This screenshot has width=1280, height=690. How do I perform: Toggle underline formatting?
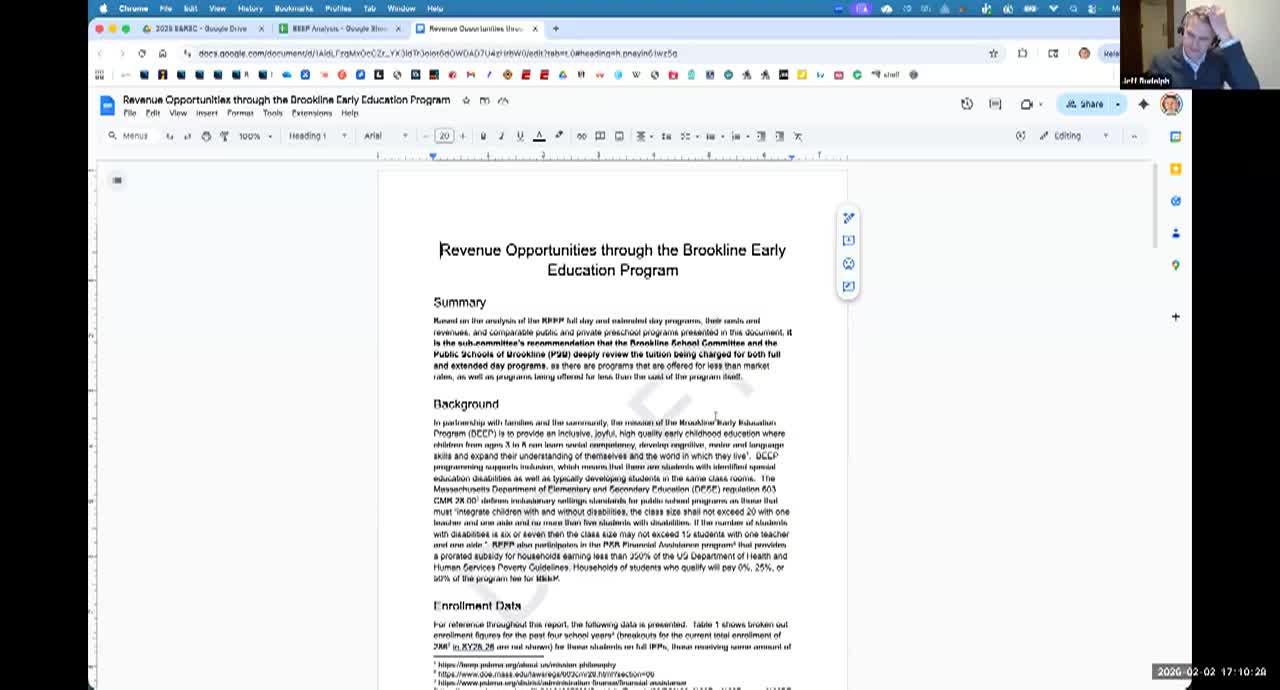pos(520,136)
